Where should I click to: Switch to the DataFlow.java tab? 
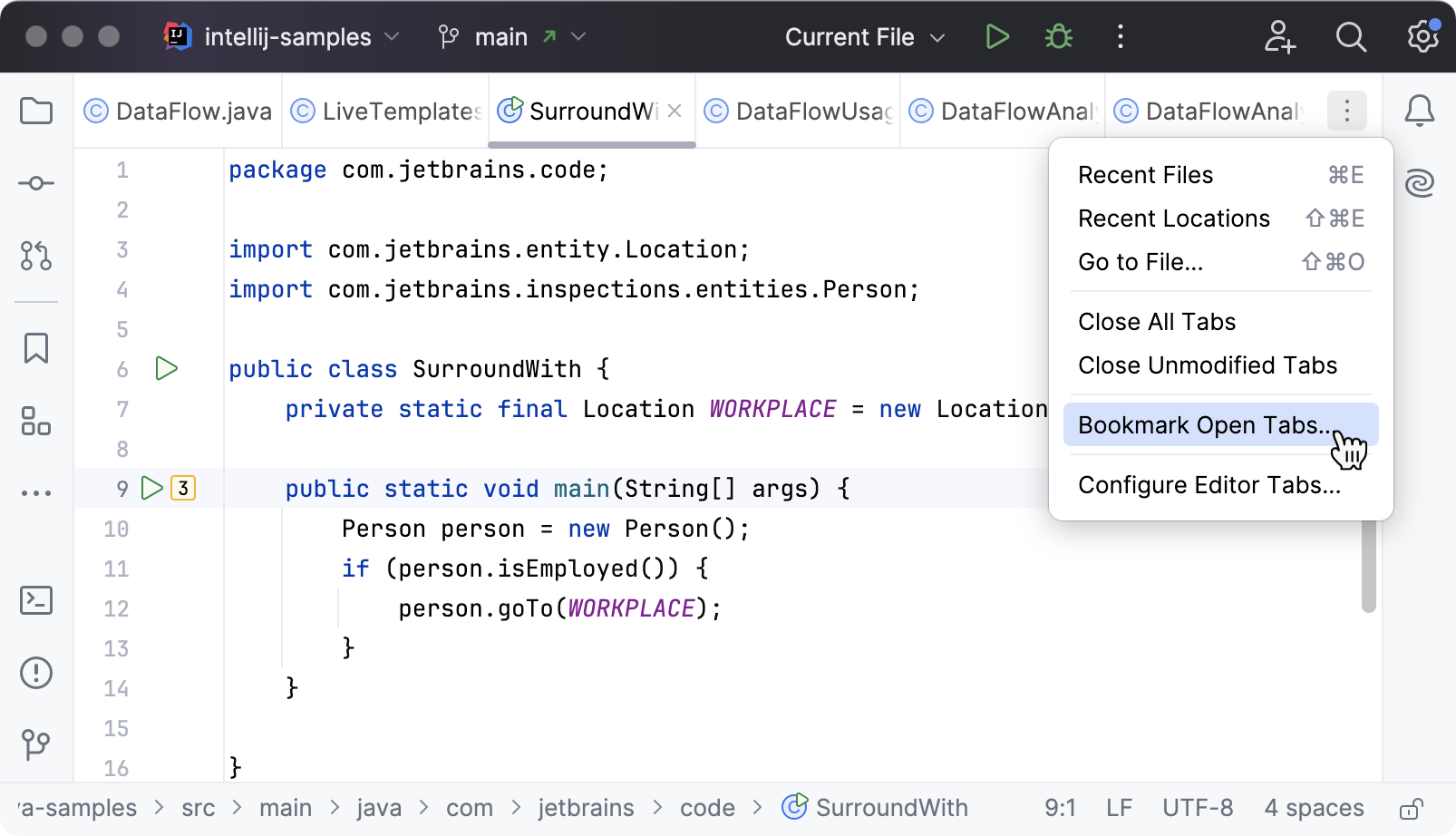[178, 111]
